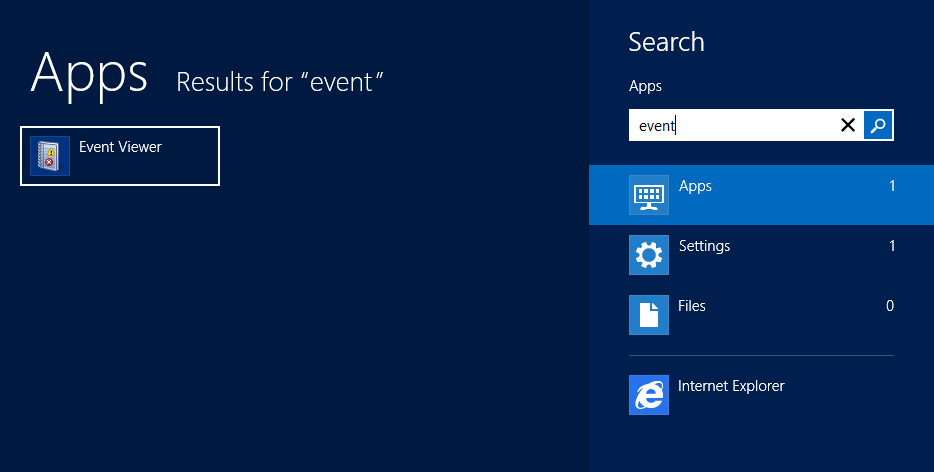Viewport: 934px width, 472px height.
Task: Filter search results by Files
Action: tap(692, 306)
